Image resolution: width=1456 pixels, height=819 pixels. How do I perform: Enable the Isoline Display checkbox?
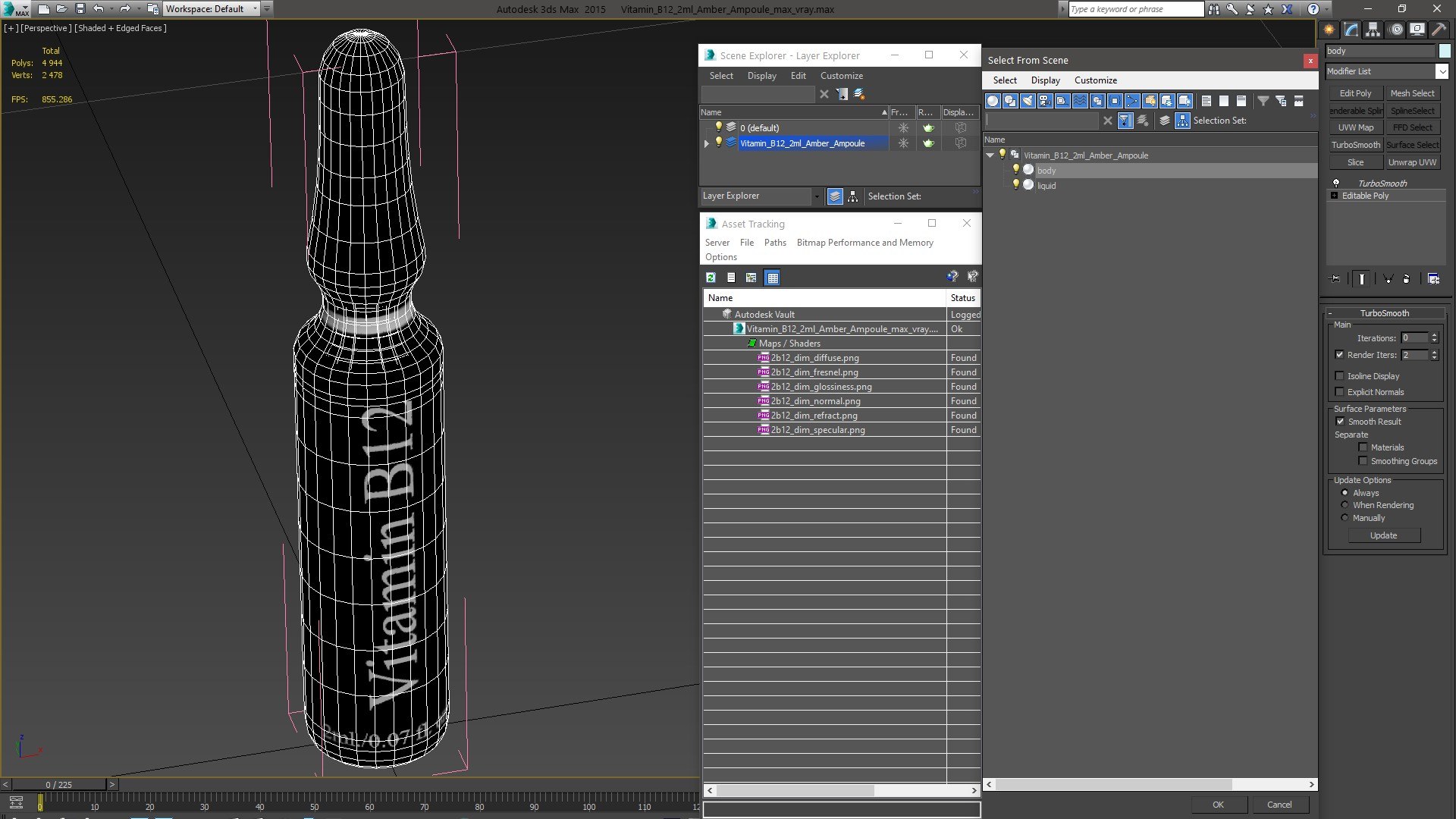[x=1339, y=376]
